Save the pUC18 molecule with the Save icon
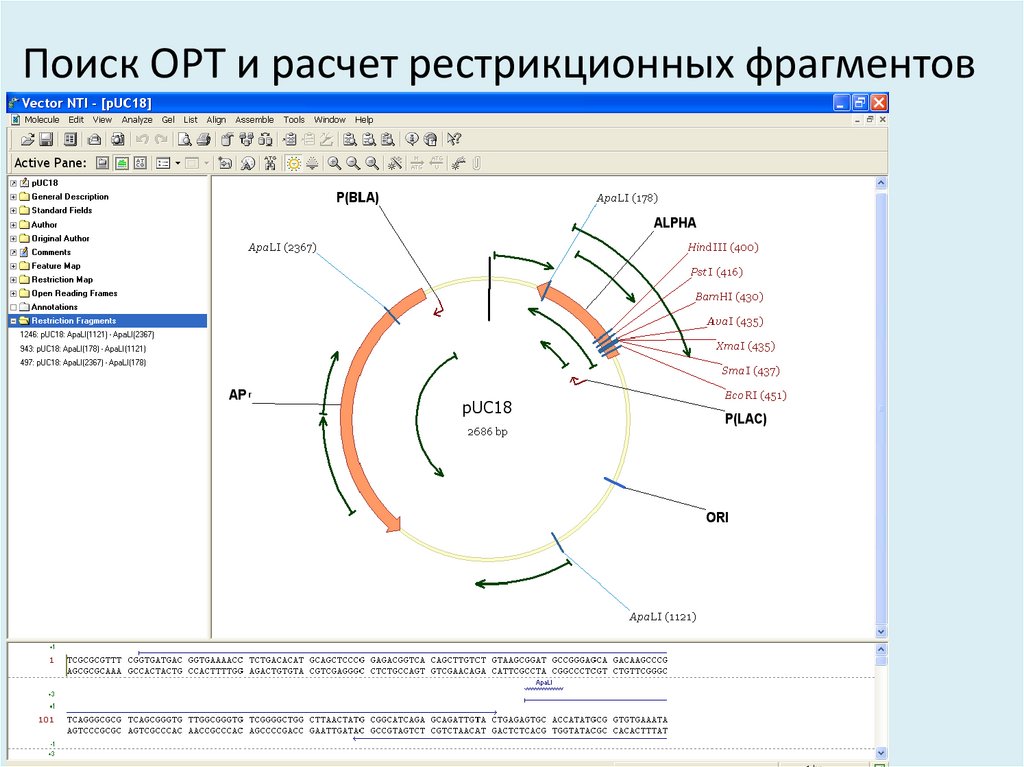The image size is (1024, 767). click(45, 139)
